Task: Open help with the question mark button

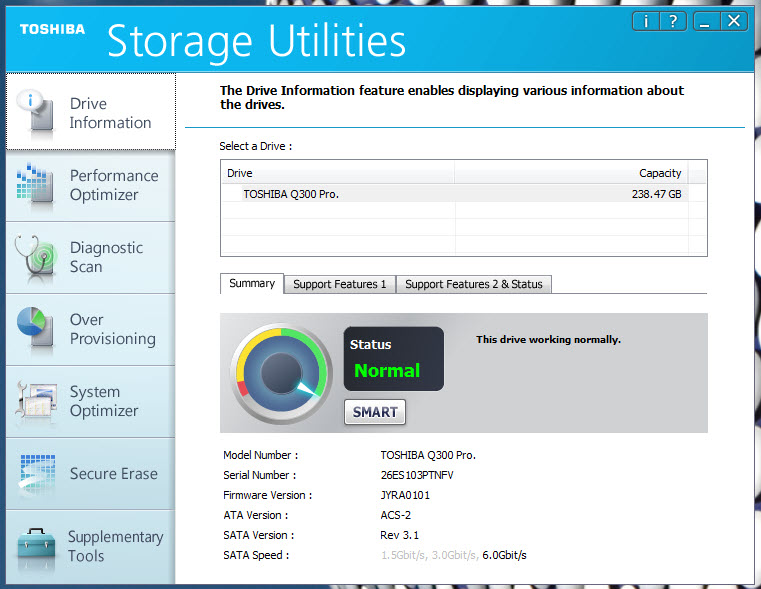Action: click(673, 21)
